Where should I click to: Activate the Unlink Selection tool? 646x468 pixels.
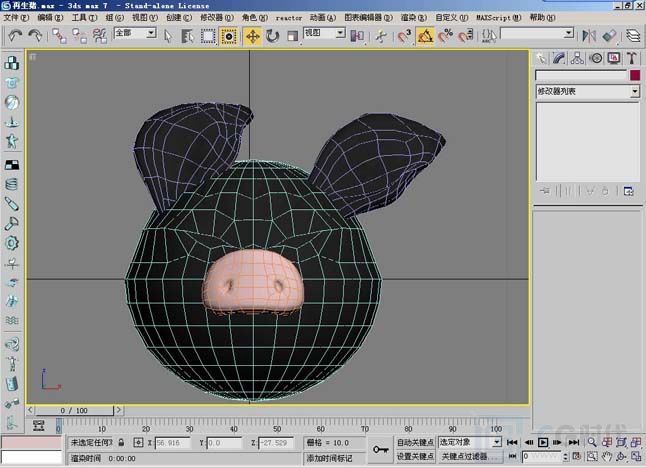[80, 36]
